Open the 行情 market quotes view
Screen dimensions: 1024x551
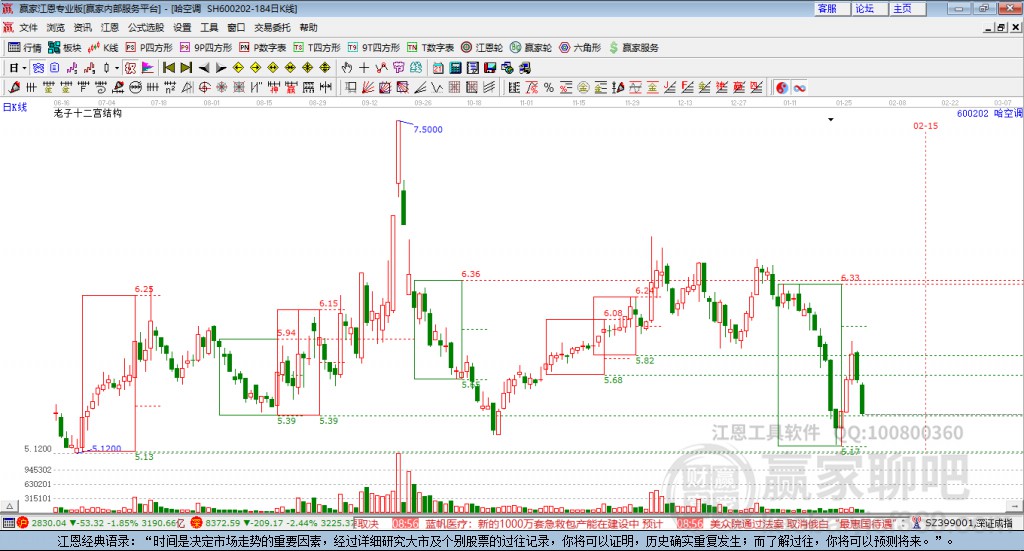pos(24,48)
